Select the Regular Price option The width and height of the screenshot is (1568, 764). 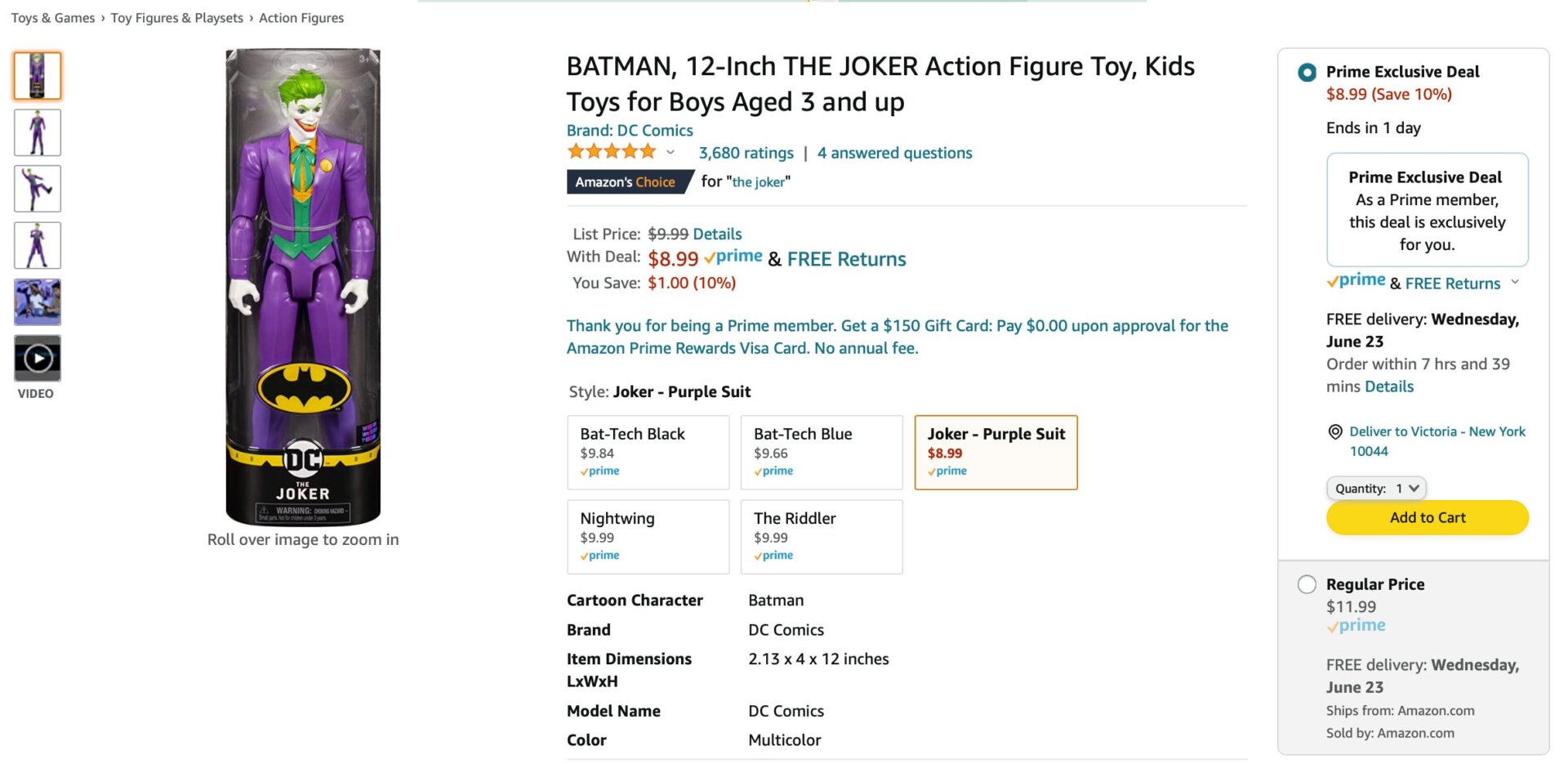pos(1307,584)
